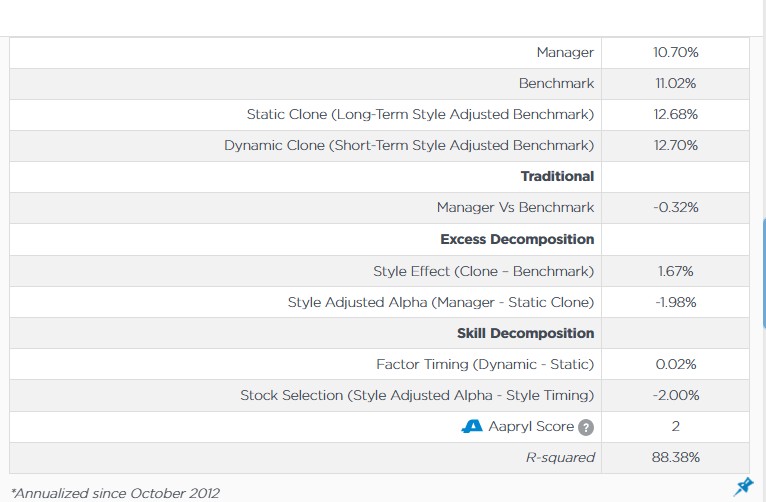
Task: Click the Style Effect value 1.67%
Action: 676,271
